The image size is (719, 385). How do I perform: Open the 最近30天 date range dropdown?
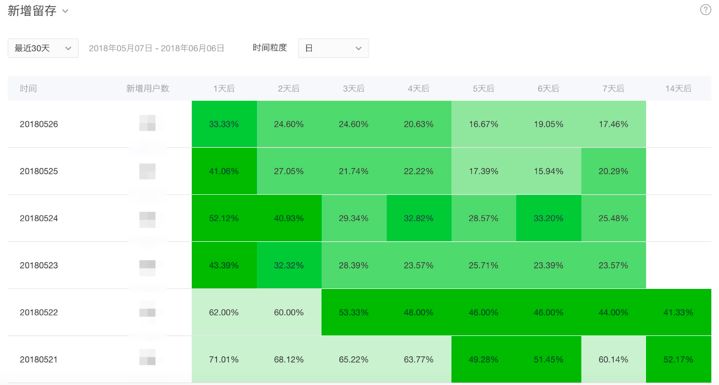click(x=43, y=48)
